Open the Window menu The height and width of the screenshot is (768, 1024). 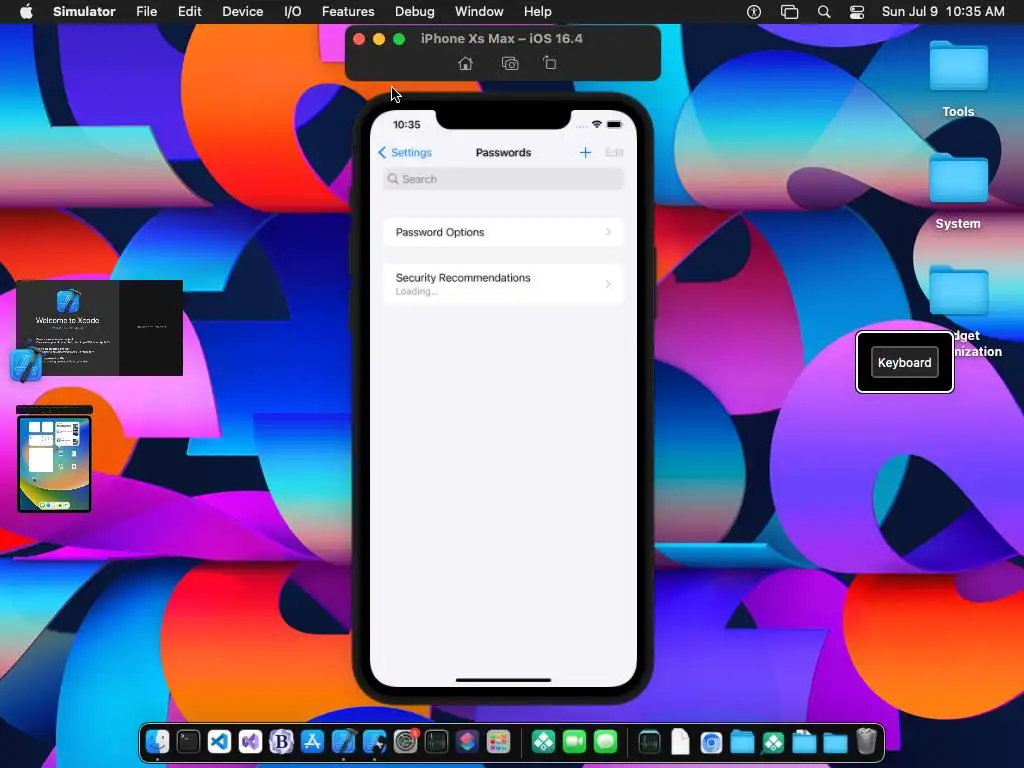click(479, 11)
